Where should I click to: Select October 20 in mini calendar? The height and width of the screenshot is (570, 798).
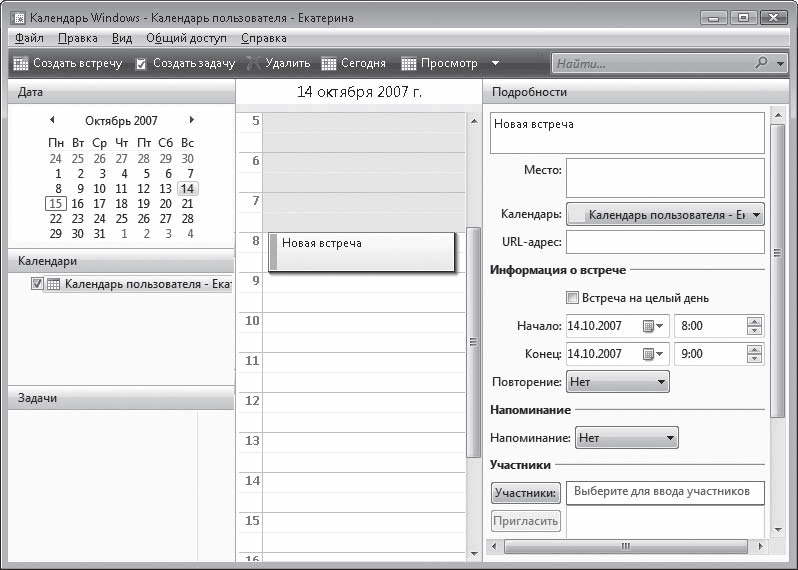(x=165, y=204)
